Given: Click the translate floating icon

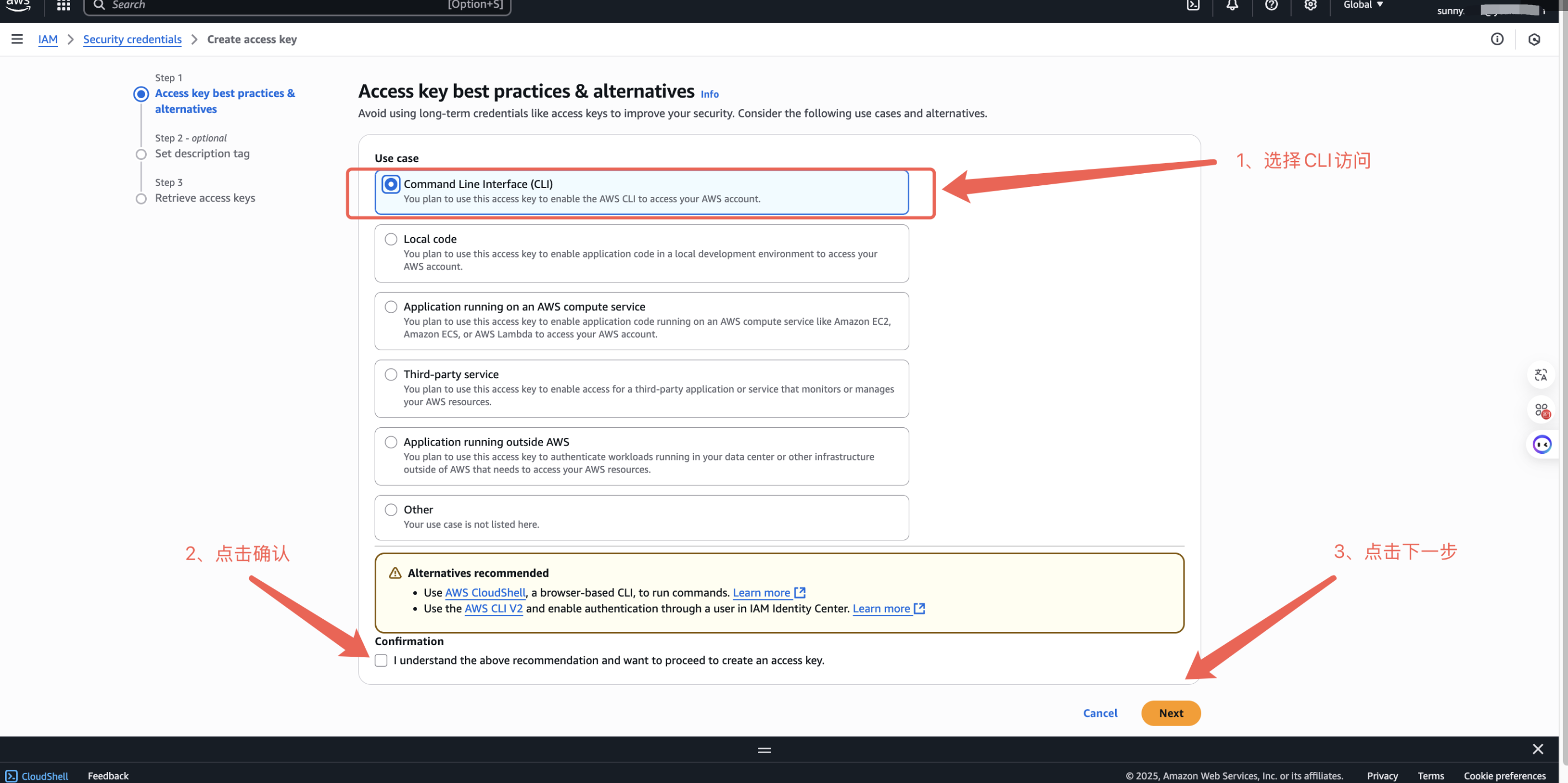Looking at the screenshot, I should click(1540, 375).
